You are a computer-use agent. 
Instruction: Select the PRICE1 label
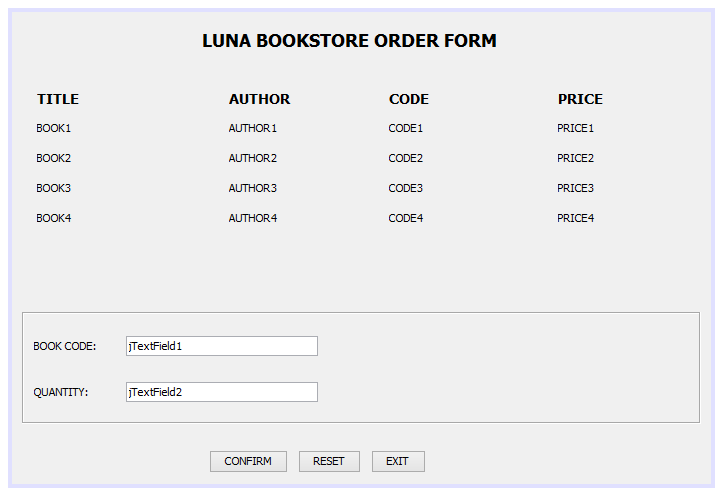pyautogui.click(x=576, y=128)
